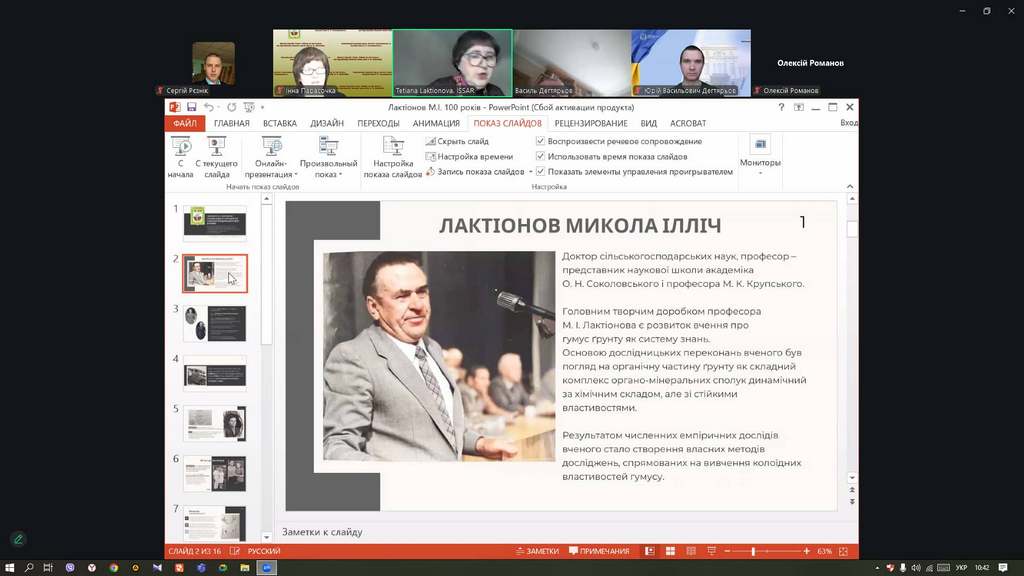Open Настройка показа слайдов settings
The width and height of the screenshot is (1024, 576).
[392, 155]
